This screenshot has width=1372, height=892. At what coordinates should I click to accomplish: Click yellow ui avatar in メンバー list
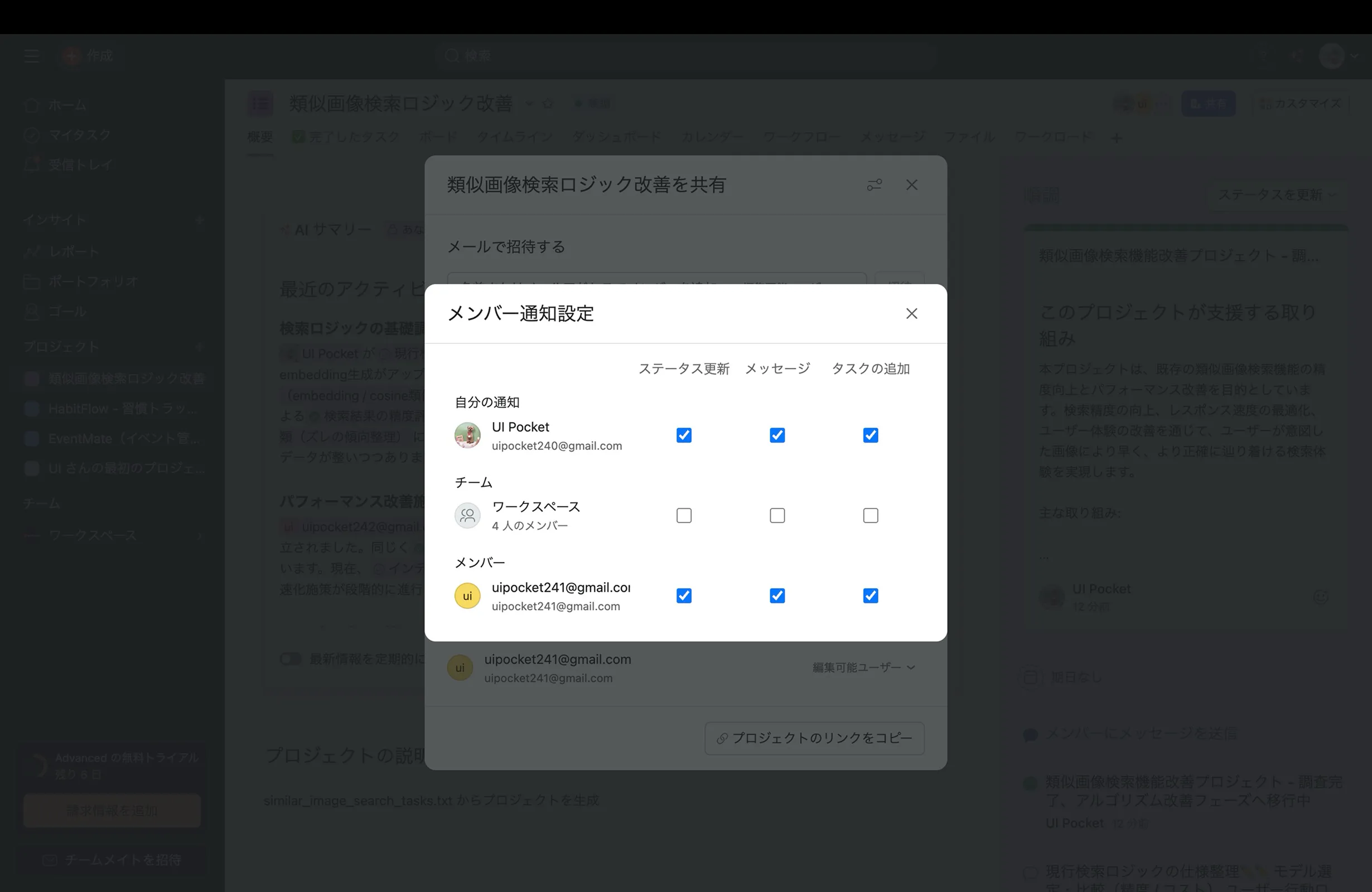[467, 596]
